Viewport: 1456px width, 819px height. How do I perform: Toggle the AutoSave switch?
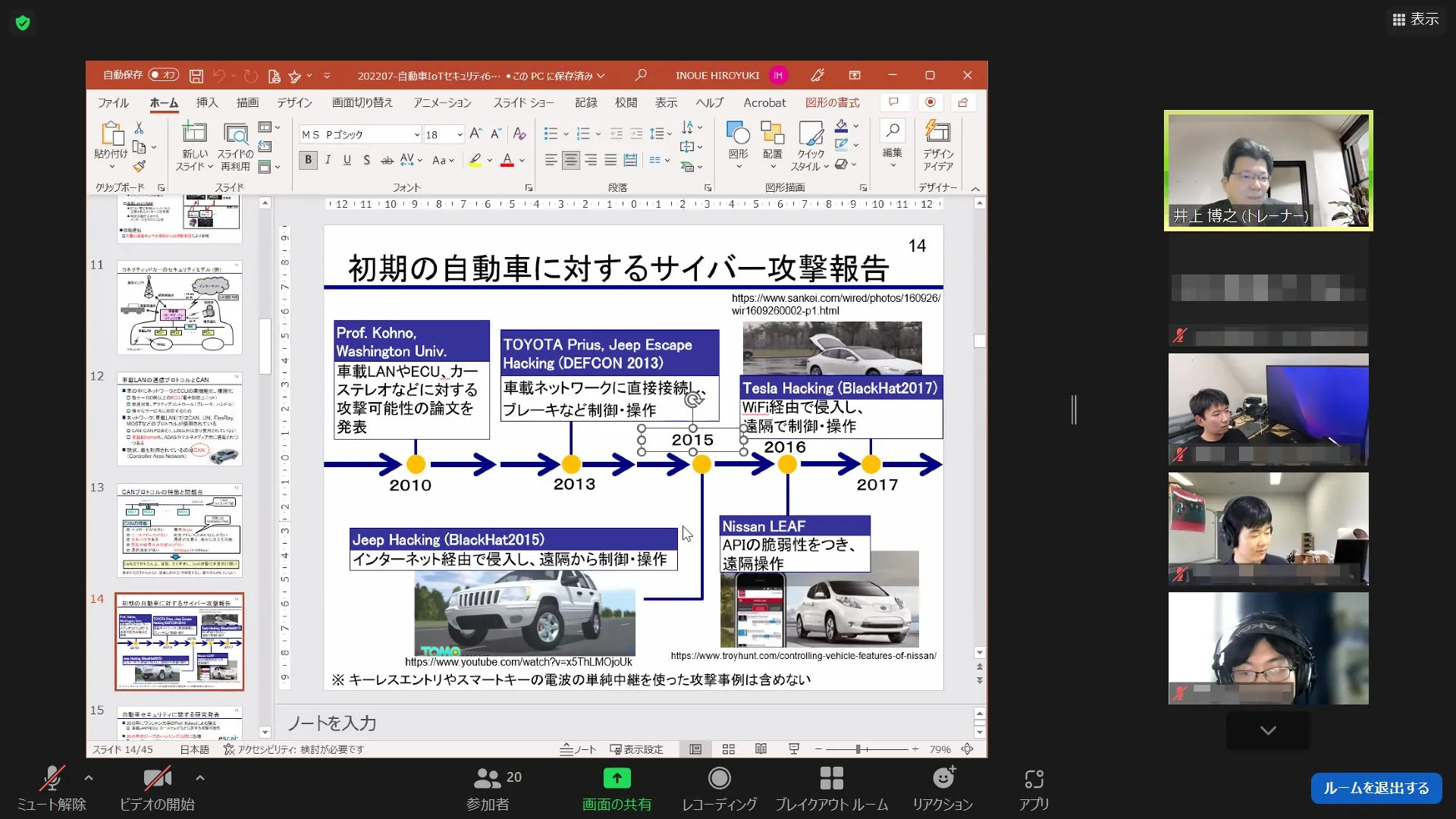164,75
